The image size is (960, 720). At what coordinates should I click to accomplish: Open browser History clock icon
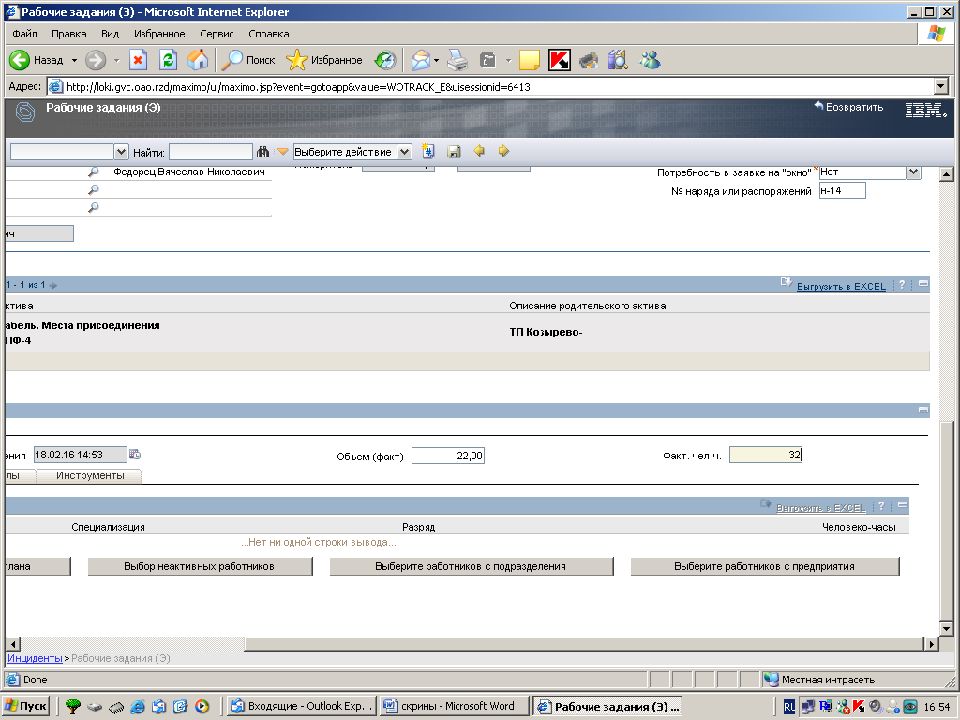(x=386, y=60)
